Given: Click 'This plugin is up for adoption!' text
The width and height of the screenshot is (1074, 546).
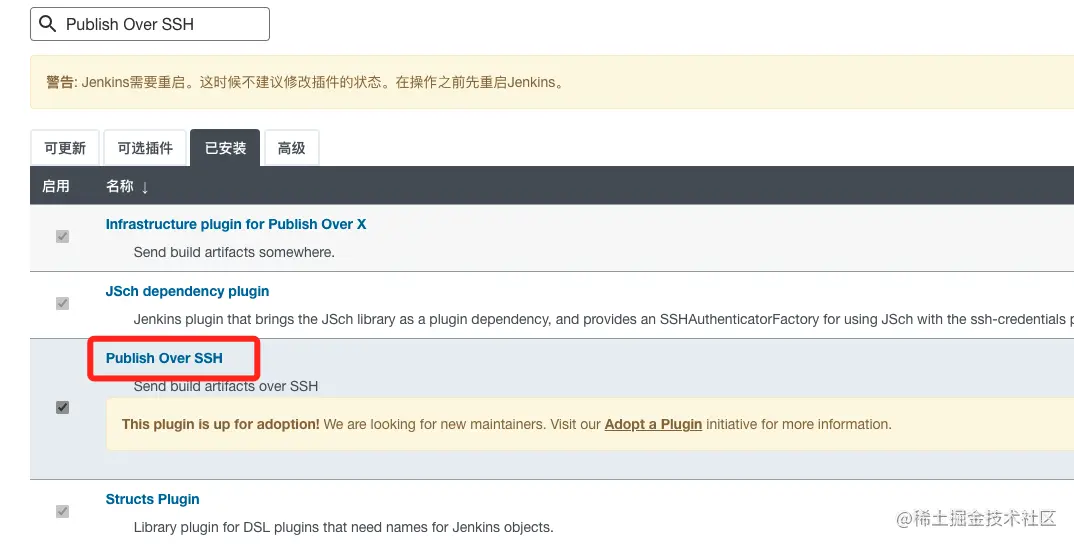Looking at the screenshot, I should [221, 424].
